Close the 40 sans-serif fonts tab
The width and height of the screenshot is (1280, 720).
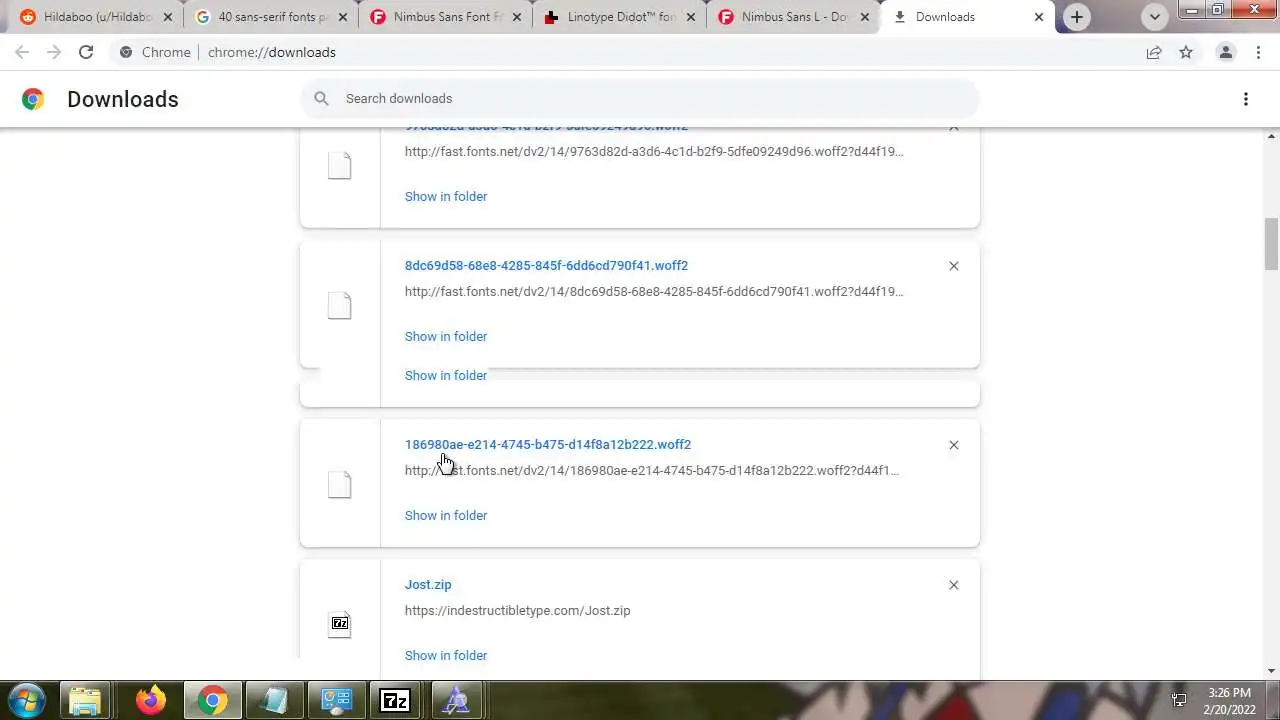click(x=343, y=17)
